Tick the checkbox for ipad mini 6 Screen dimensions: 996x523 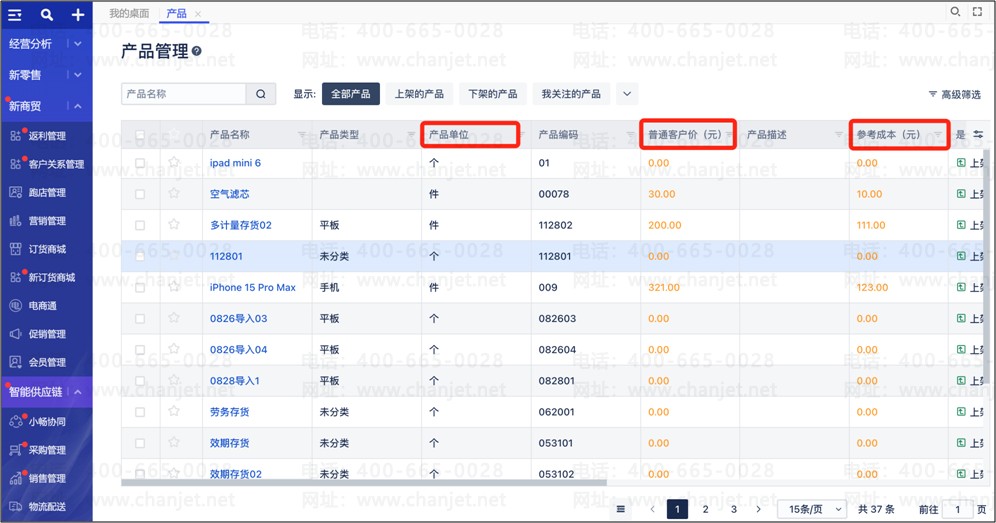[140, 163]
